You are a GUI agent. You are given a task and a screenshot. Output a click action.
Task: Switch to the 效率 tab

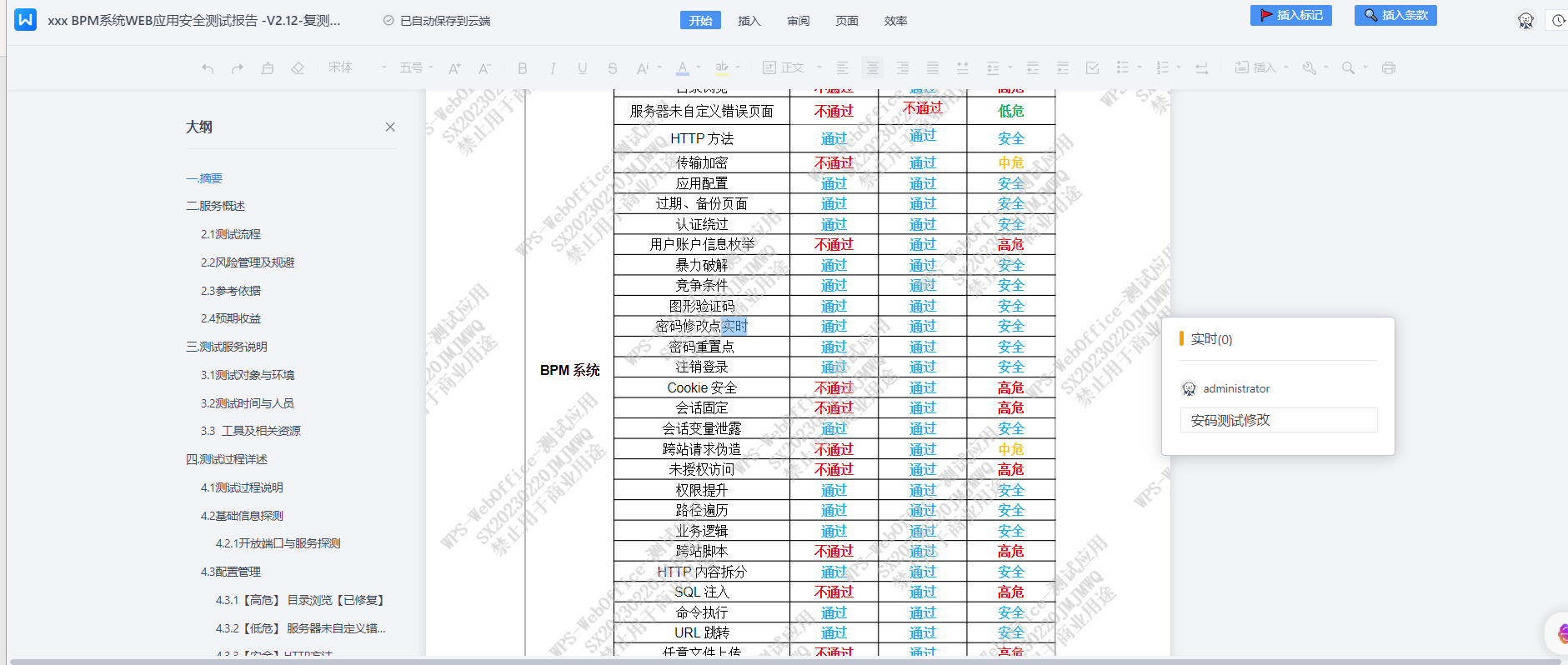(x=896, y=21)
